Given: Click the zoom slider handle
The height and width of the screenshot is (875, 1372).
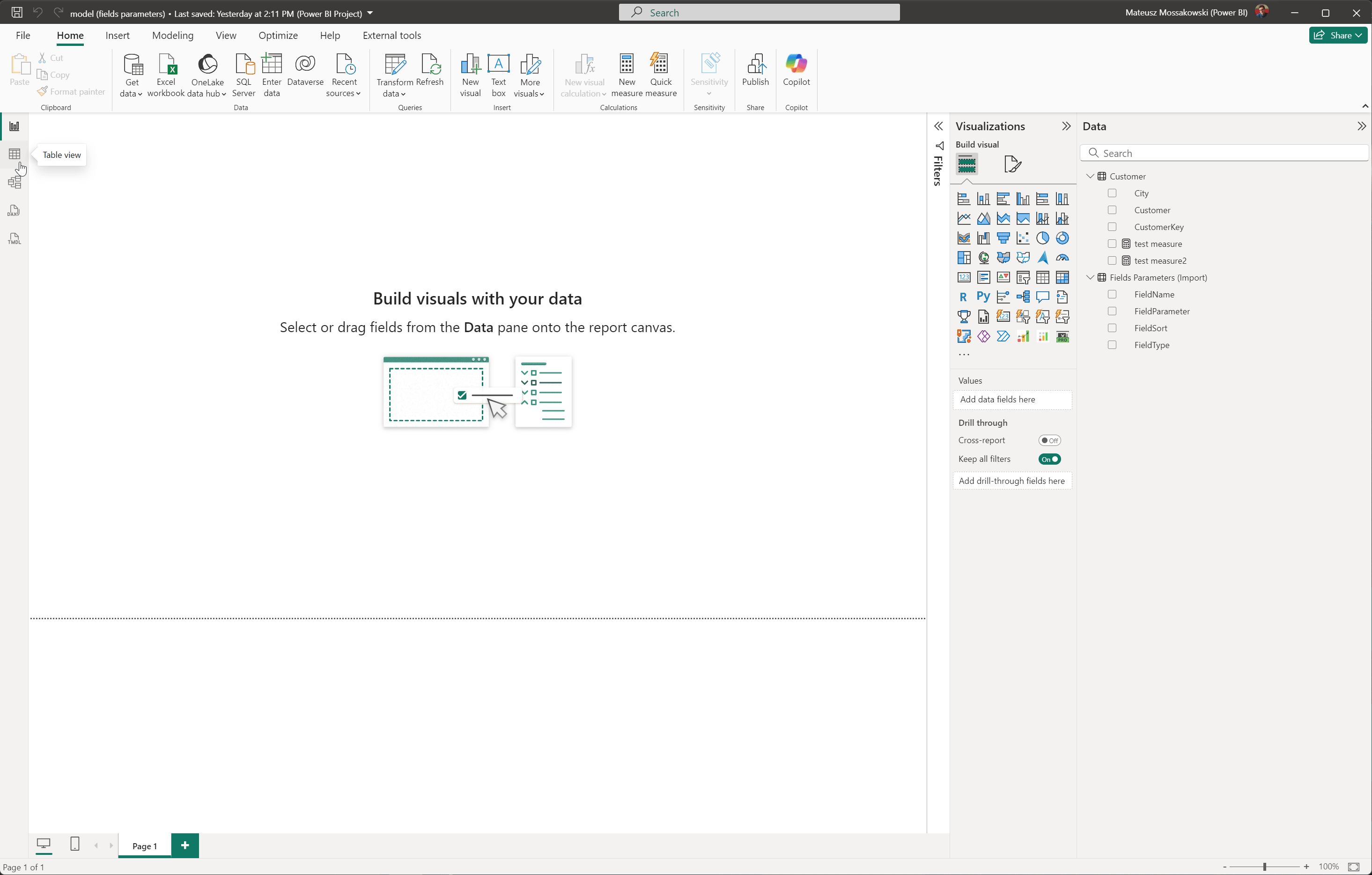Looking at the screenshot, I should tap(1264, 867).
